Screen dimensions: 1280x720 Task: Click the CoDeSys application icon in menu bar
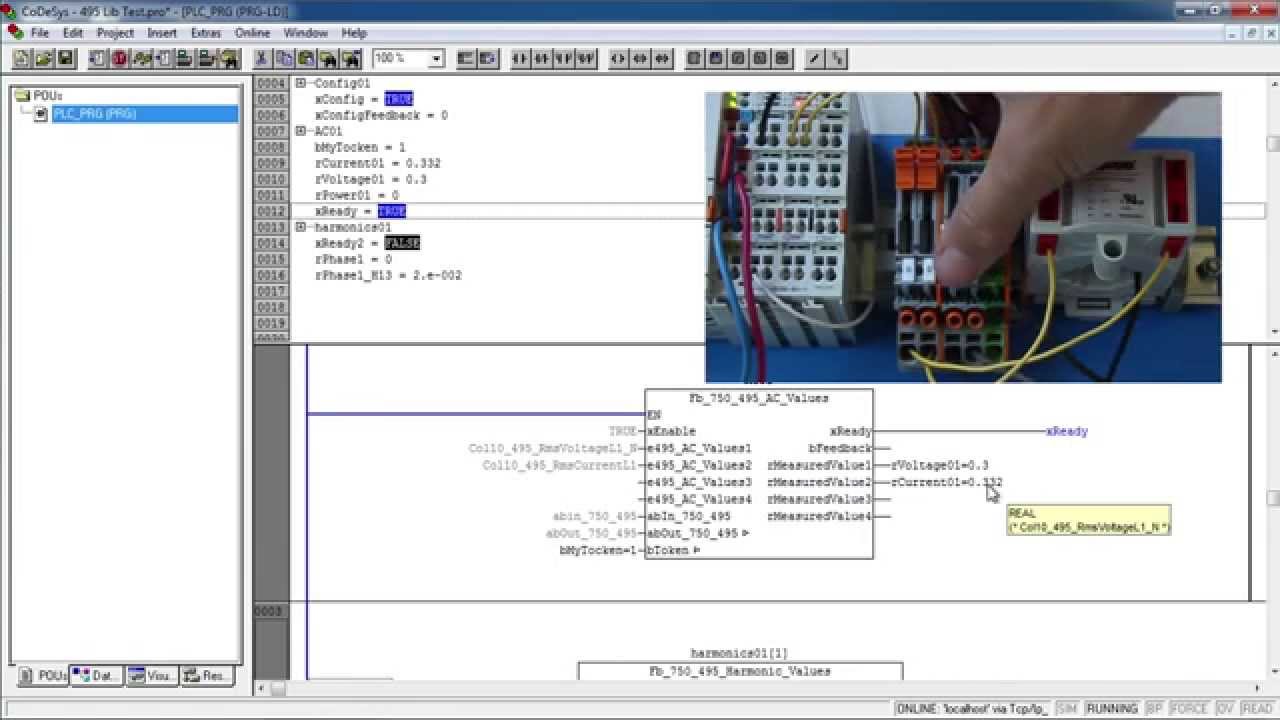tap(14, 32)
